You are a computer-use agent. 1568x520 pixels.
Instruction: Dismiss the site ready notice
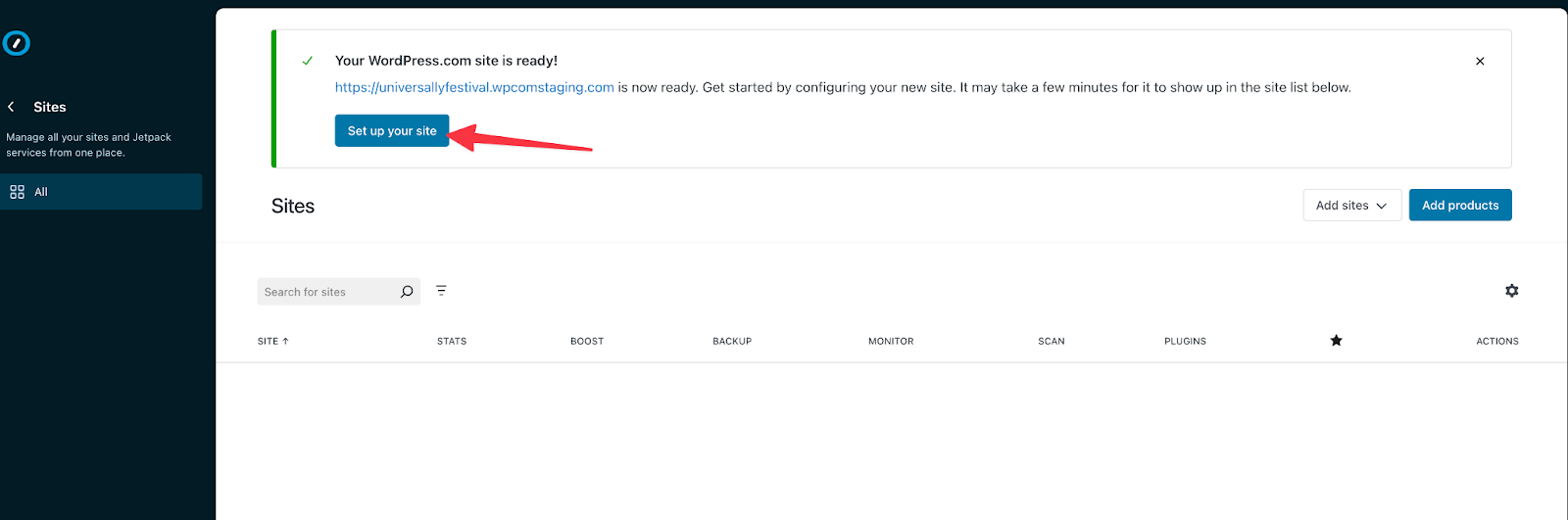coord(1480,61)
